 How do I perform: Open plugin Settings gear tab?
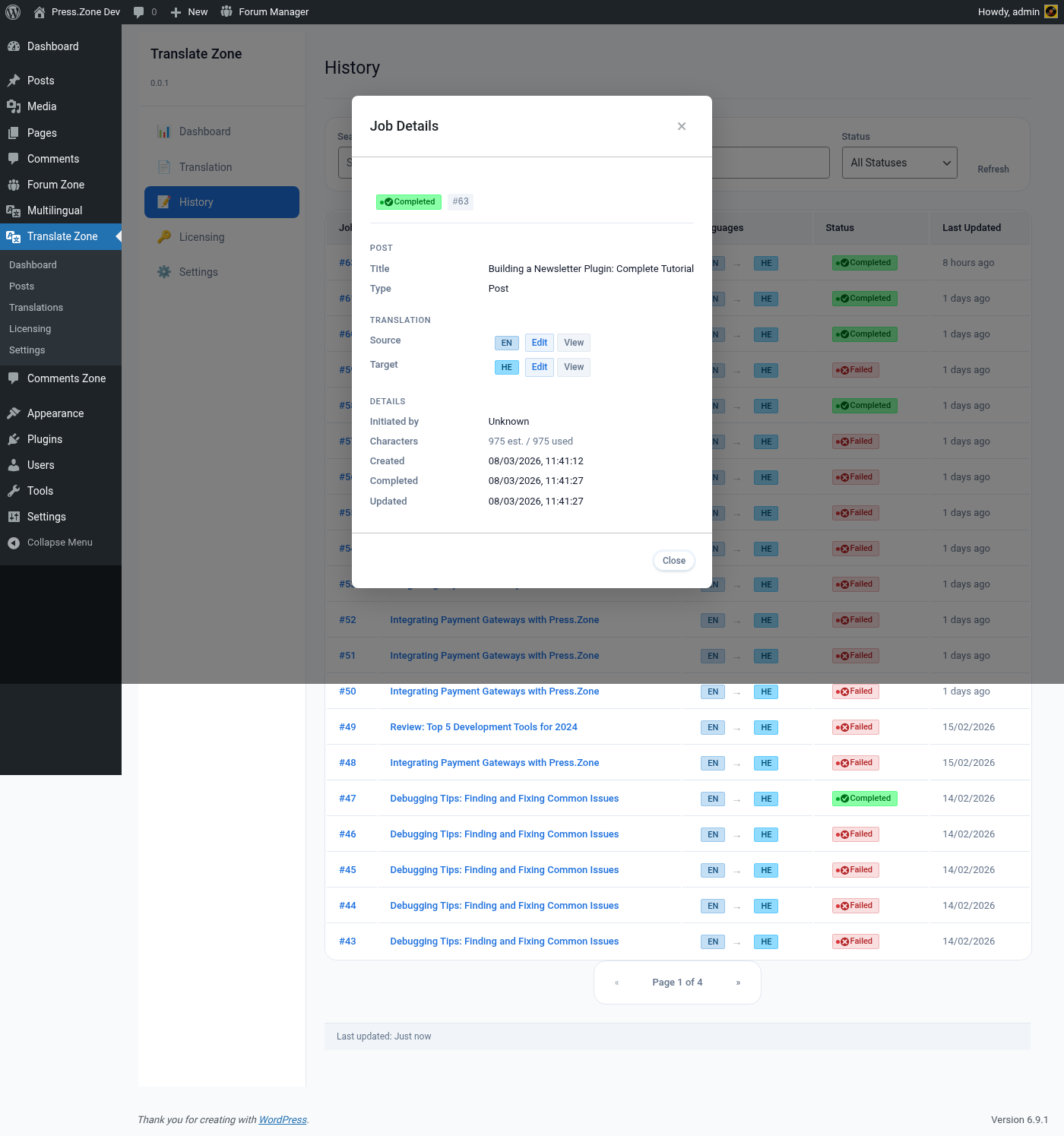pyautogui.click(x=222, y=272)
